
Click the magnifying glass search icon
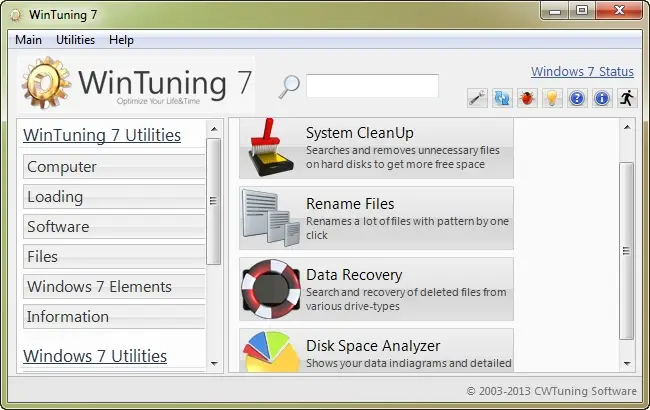[289, 87]
